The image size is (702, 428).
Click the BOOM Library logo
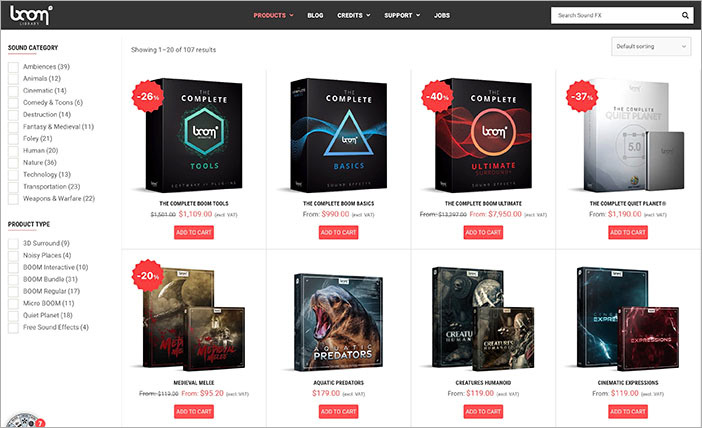click(31, 15)
